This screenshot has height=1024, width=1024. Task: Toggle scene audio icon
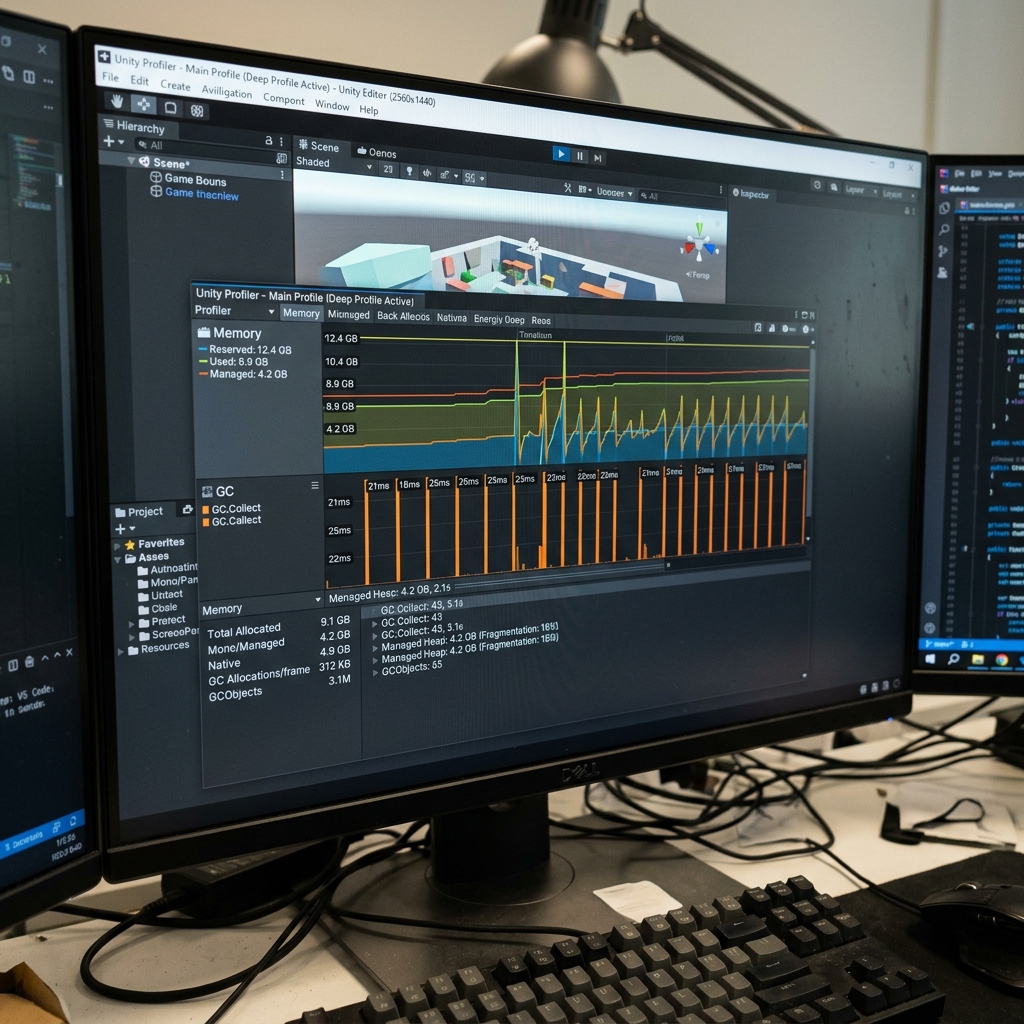426,173
